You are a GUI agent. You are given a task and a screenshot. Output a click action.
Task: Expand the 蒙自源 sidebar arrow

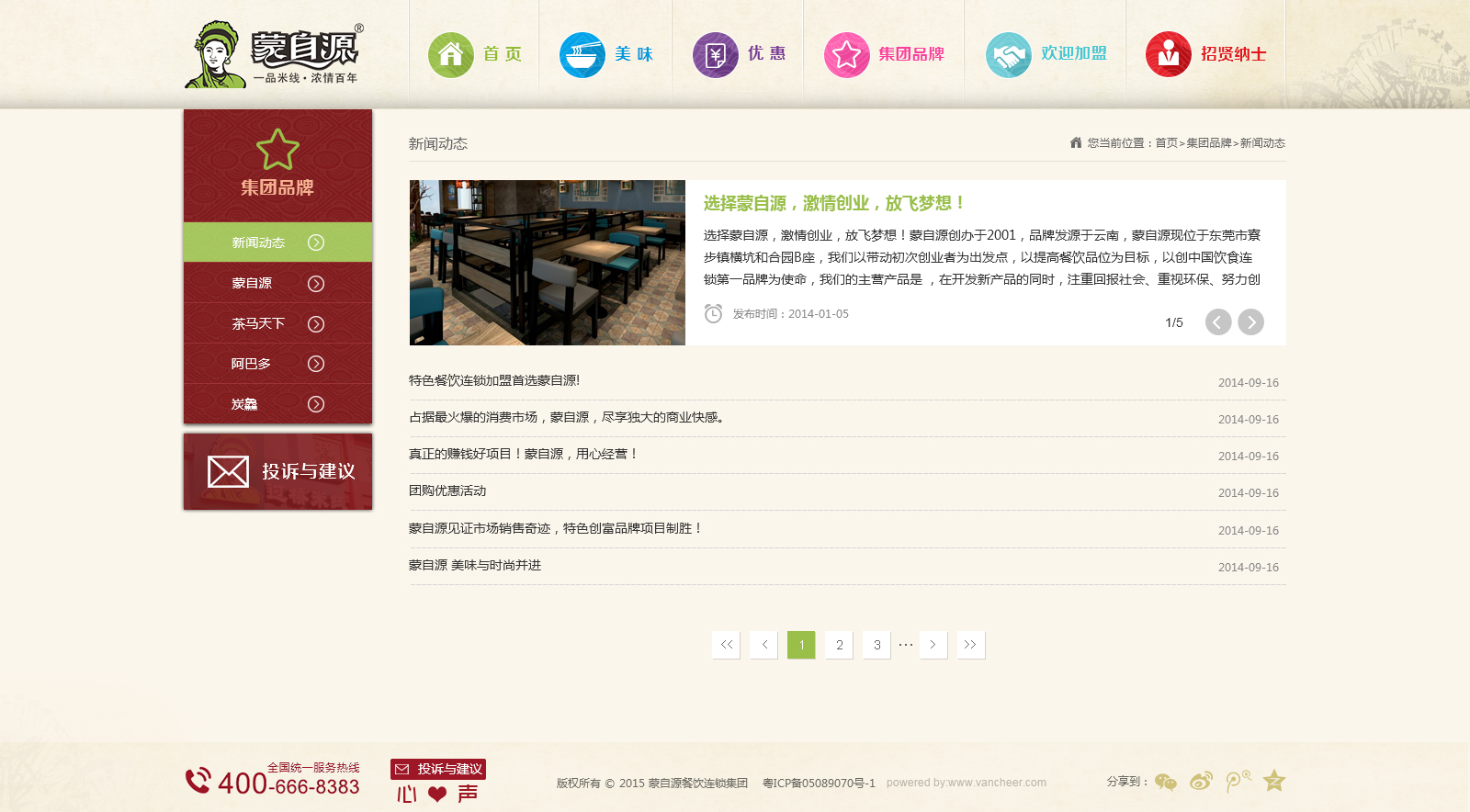pyautogui.click(x=316, y=283)
